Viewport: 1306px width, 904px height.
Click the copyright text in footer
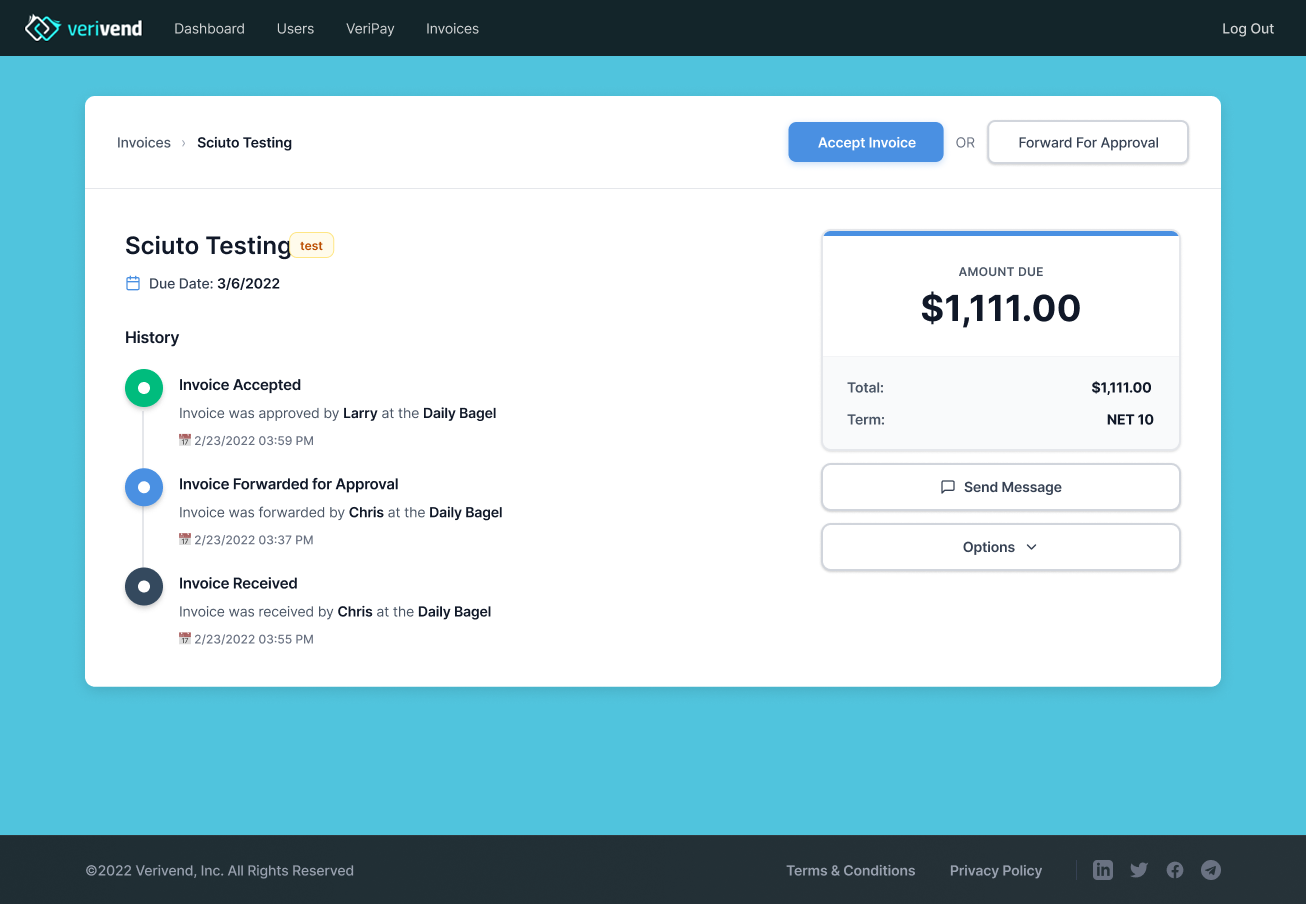(x=219, y=870)
